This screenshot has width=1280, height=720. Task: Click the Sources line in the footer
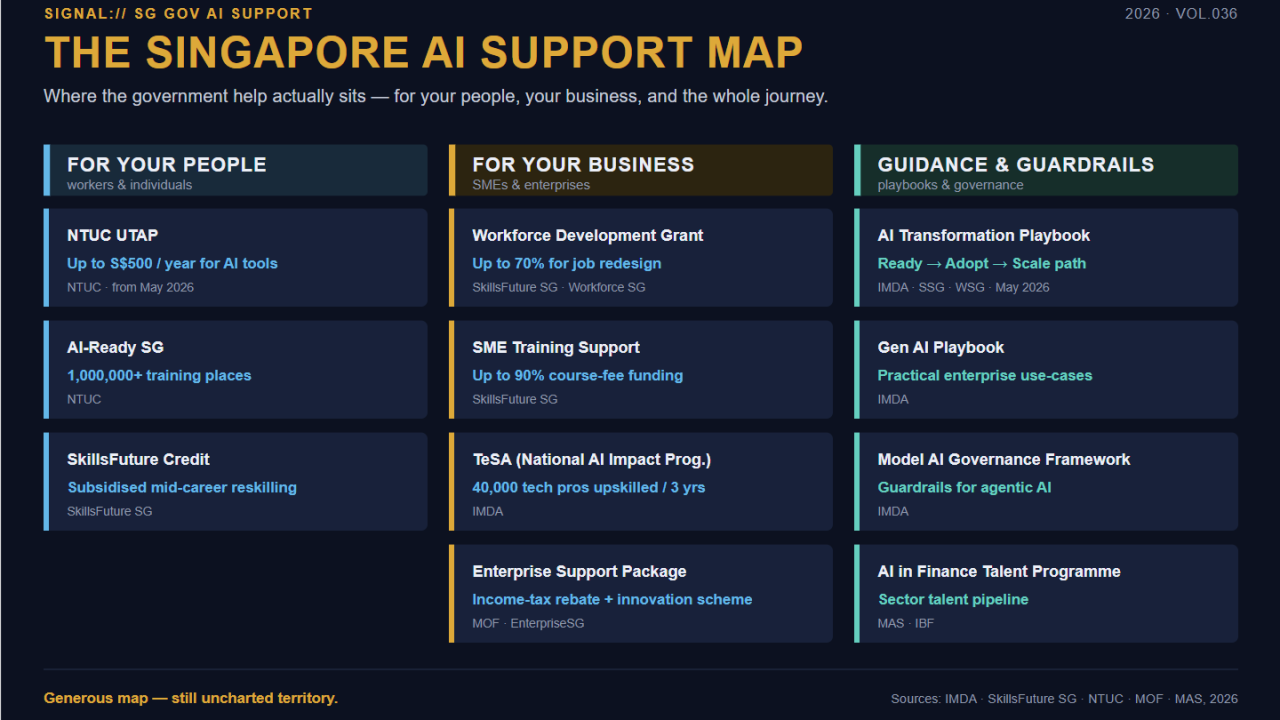pos(1064,699)
